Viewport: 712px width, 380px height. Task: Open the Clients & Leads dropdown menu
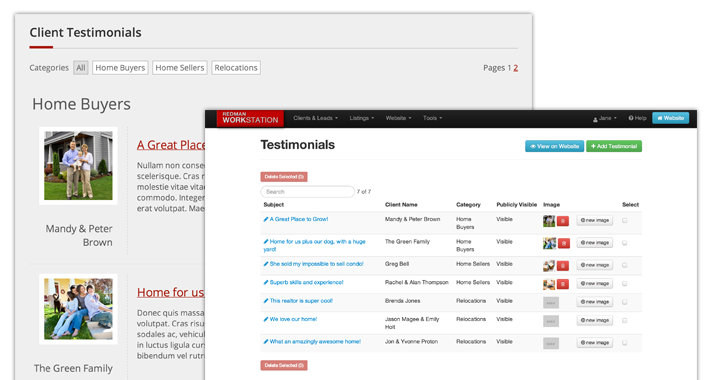click(316, 118)
